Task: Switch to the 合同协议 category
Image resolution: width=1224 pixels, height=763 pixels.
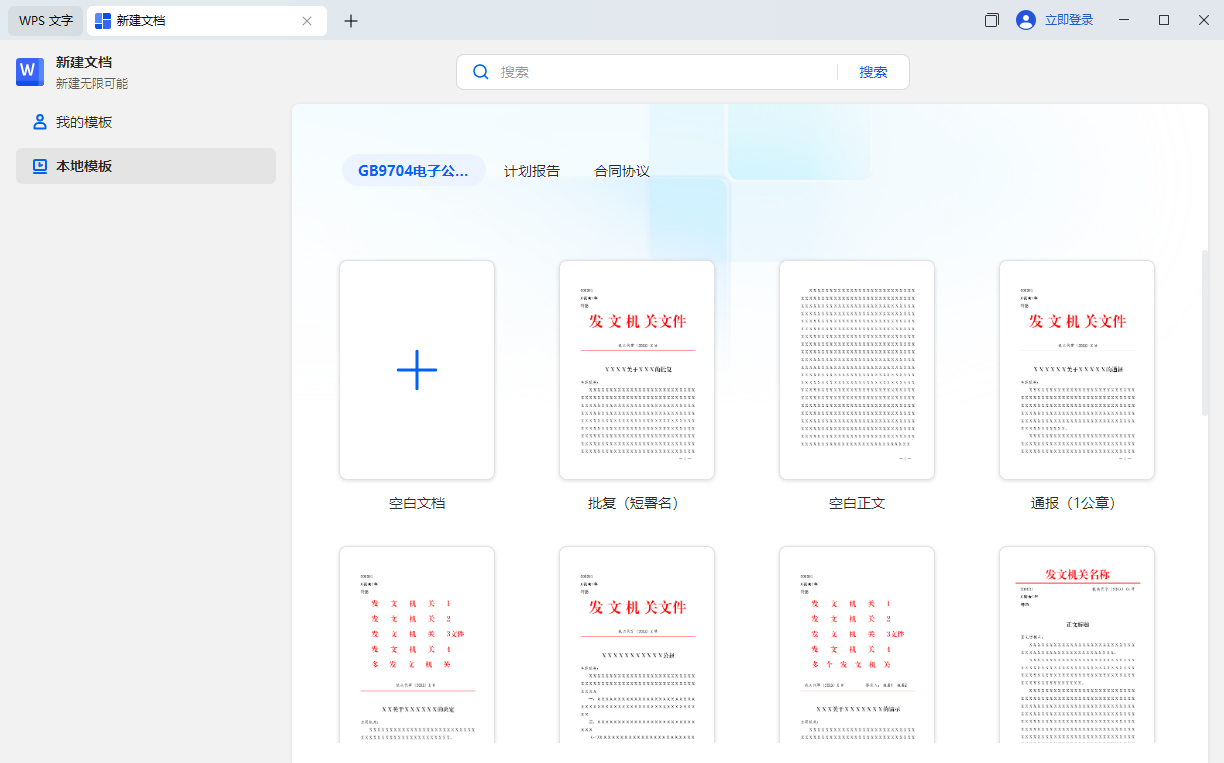Action: (621, 170)
